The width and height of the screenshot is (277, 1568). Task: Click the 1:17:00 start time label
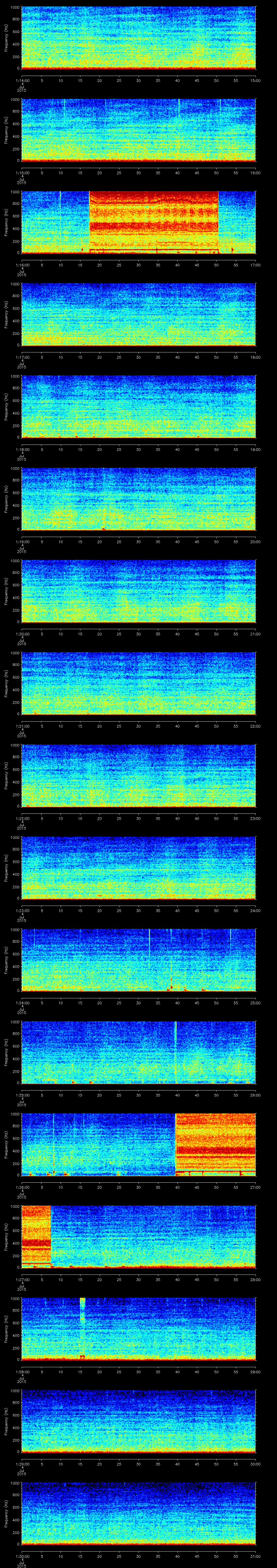22,357
